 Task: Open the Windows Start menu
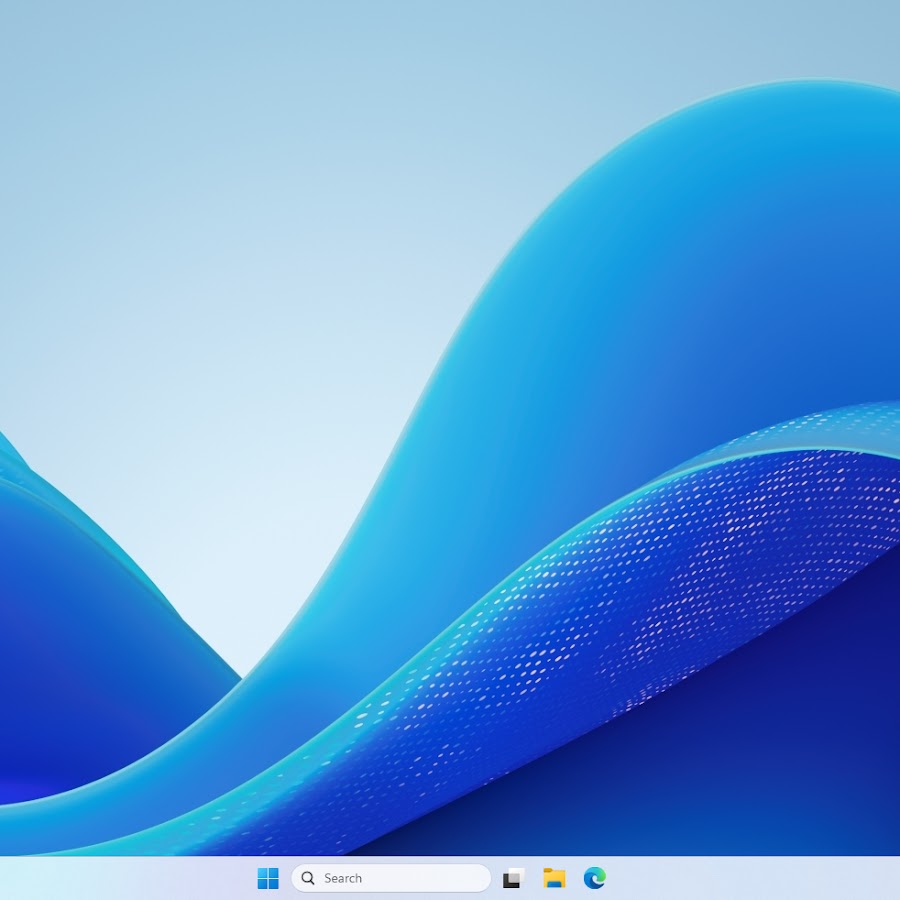click(x=268, y=878)
